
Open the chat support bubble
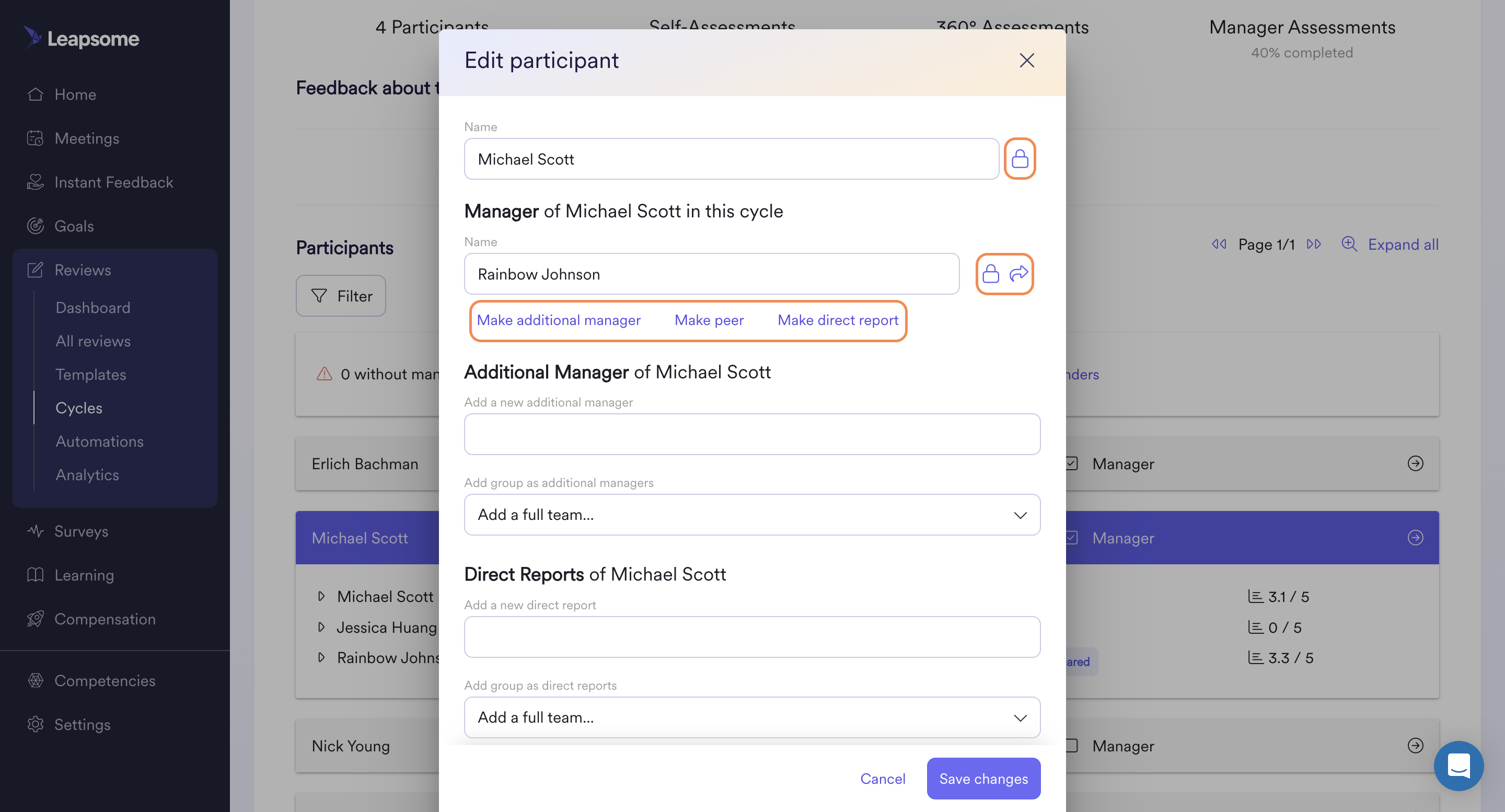point(1458,766)
